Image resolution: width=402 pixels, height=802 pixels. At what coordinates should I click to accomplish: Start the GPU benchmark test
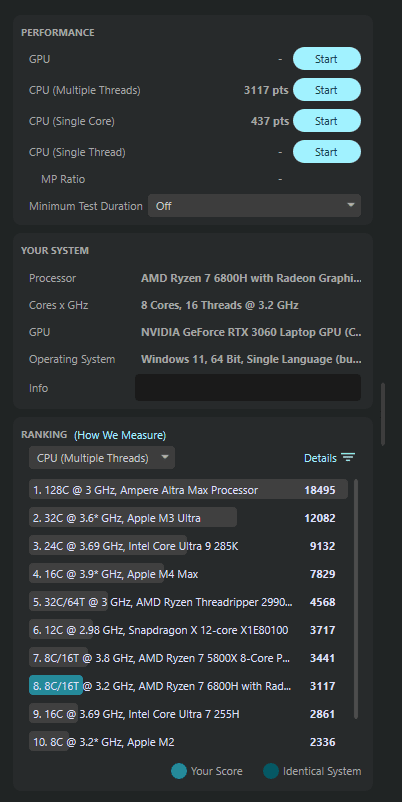[327, 59]
